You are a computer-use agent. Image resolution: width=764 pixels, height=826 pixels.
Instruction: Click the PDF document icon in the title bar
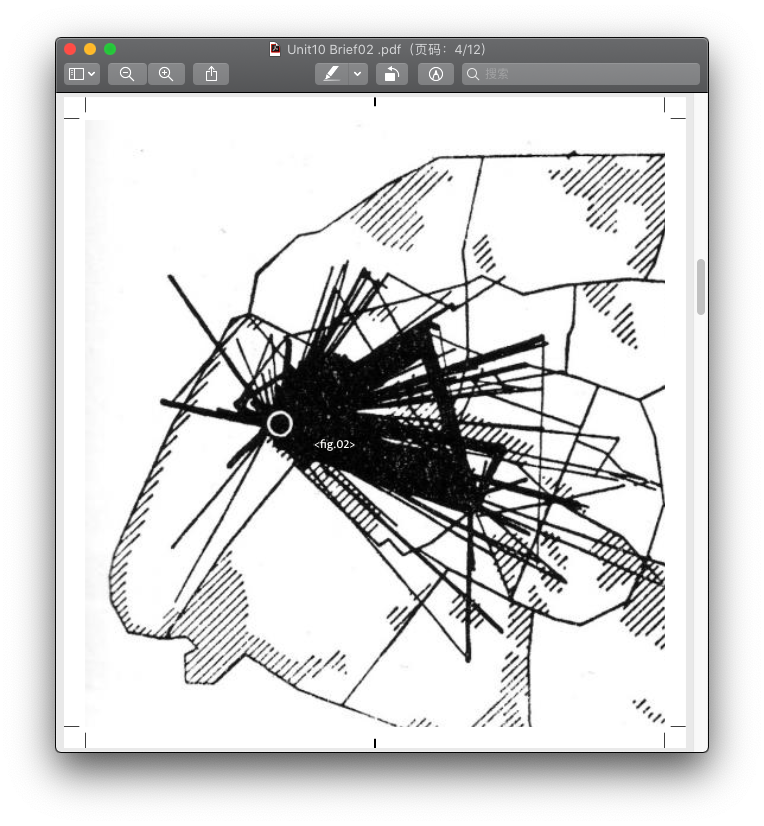pyautogui.click(x=275, y=49)
